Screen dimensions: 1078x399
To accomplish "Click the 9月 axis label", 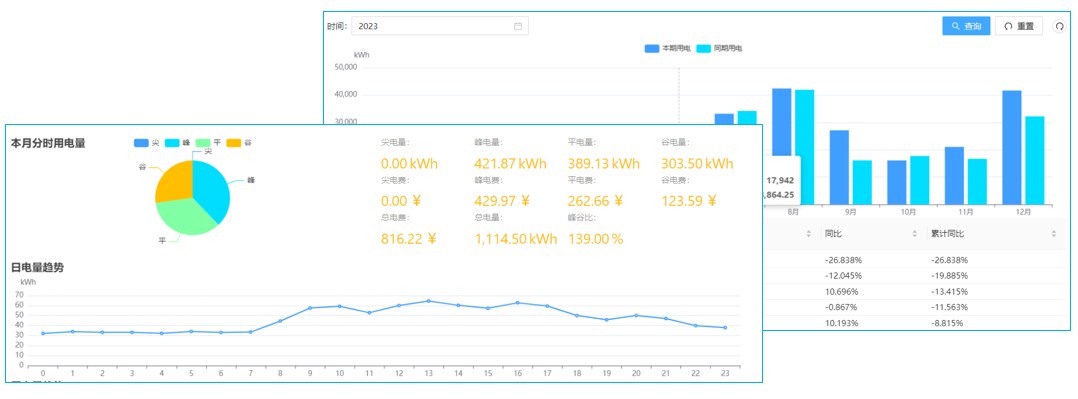I will (850, 212).
